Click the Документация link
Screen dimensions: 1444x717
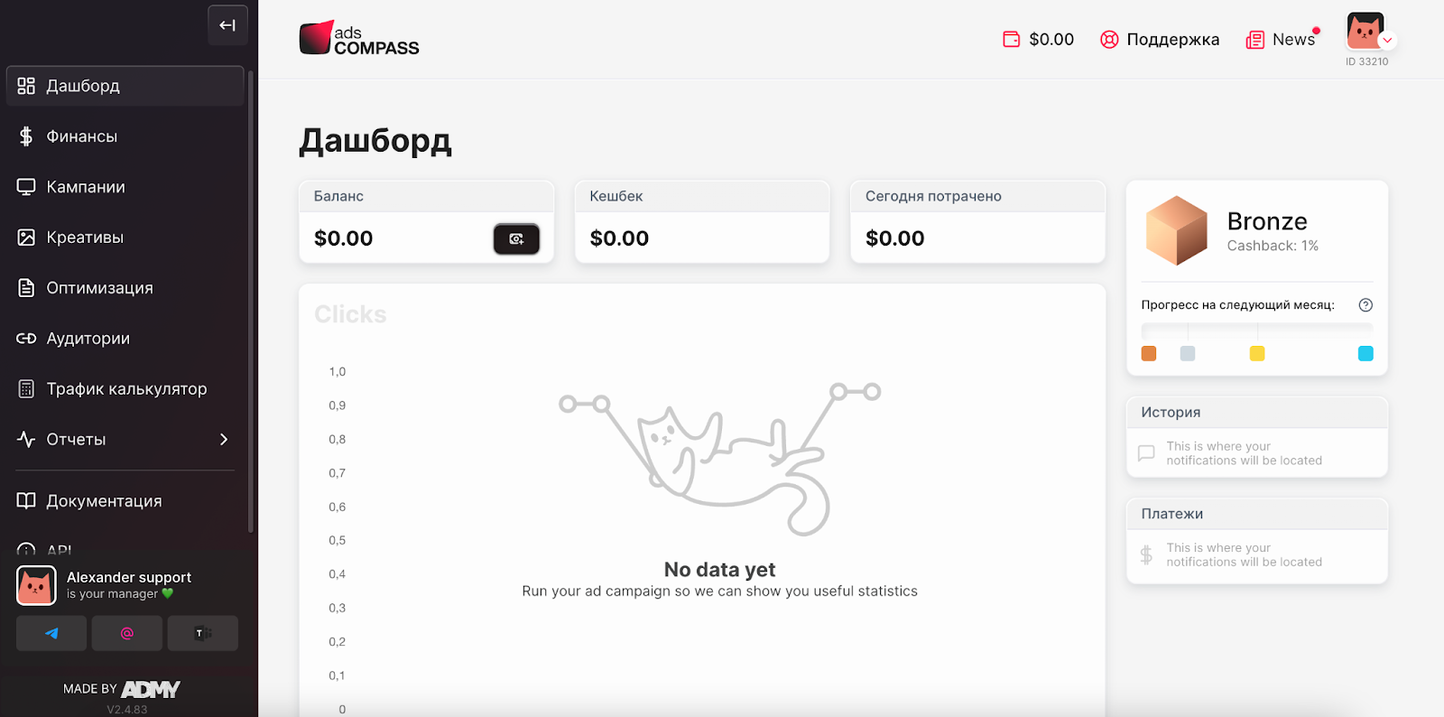(103, 501)
